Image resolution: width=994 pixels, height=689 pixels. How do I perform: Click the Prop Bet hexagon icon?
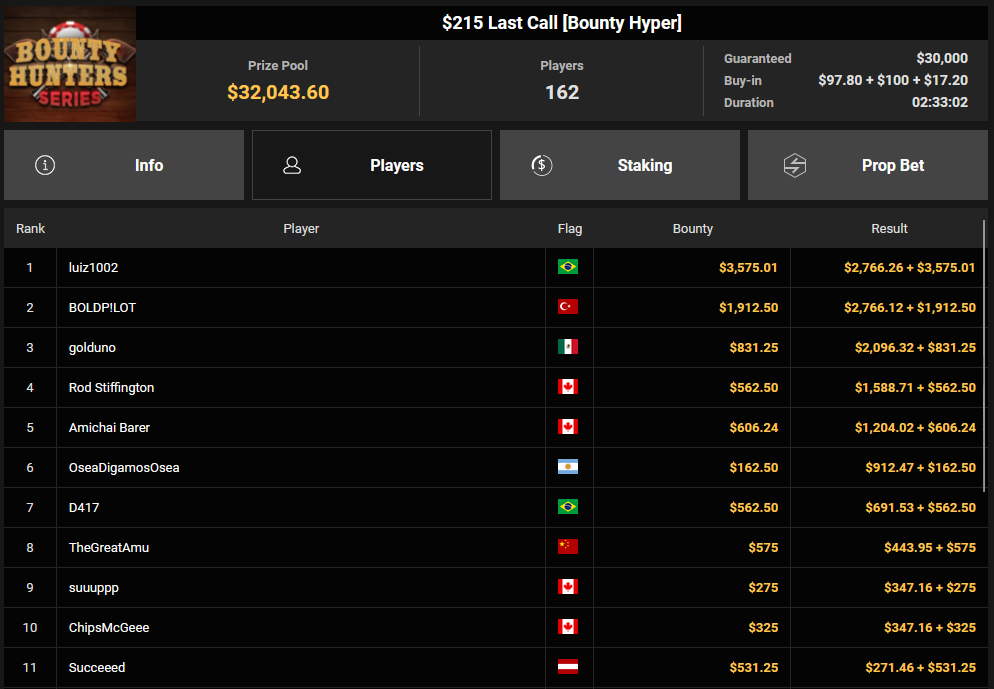pyautogui.click(x=794, y=165)
